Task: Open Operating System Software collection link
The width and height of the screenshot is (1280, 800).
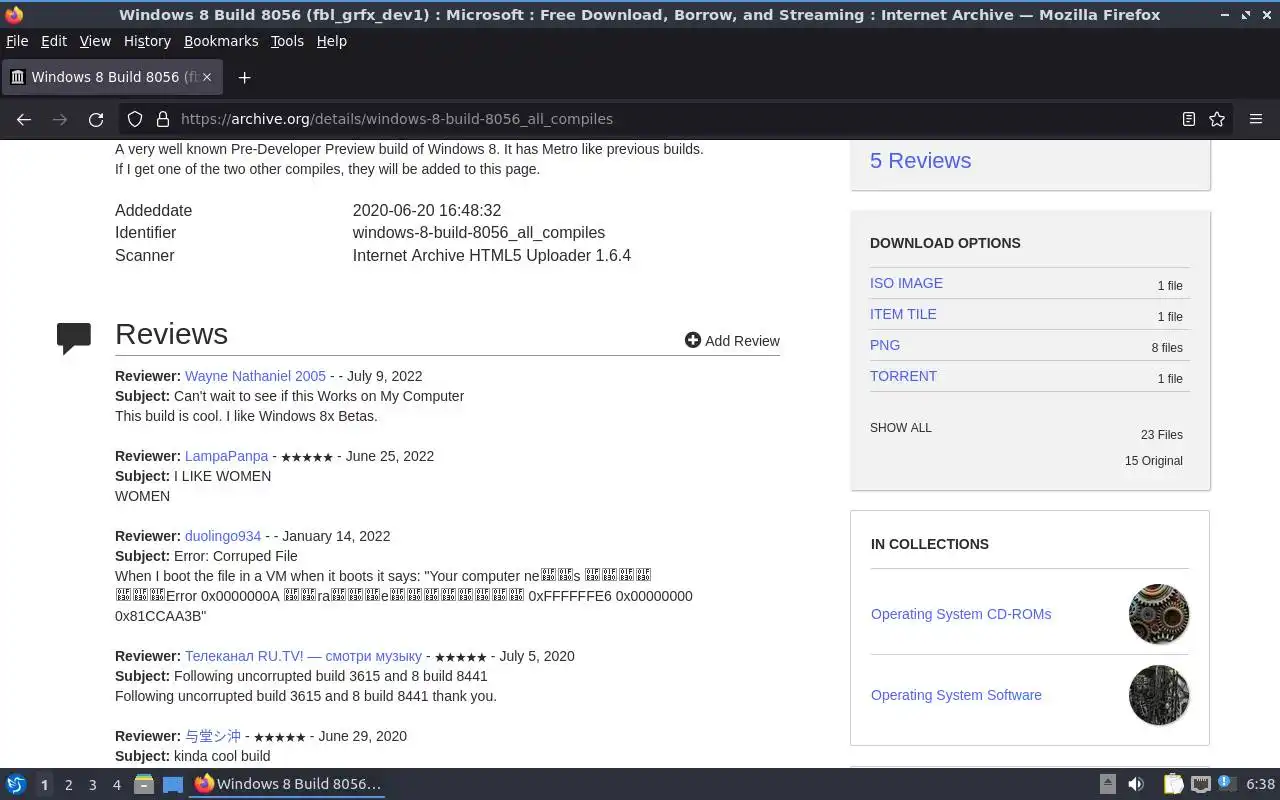Action: point(956,695)
